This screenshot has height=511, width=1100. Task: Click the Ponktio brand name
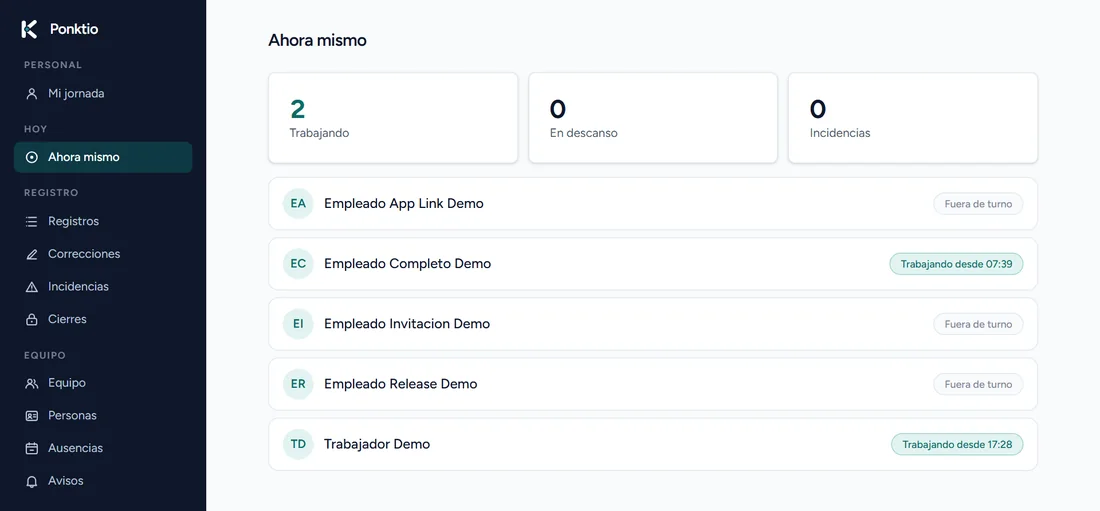(x=74, y=29)
